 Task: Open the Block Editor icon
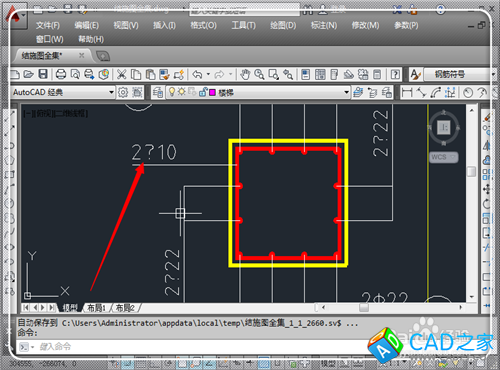179,74
